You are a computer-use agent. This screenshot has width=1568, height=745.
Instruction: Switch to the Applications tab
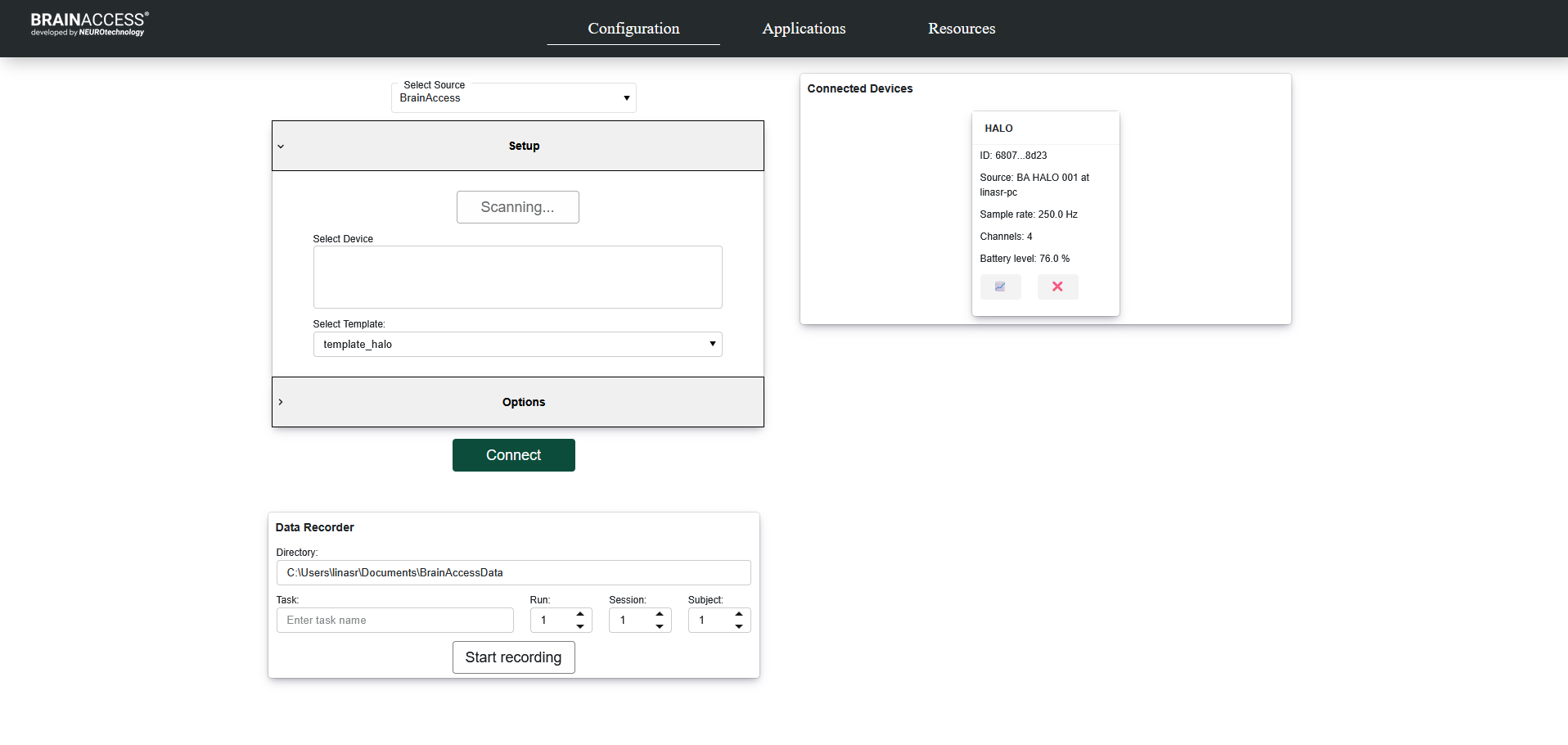[x=804, y=29]
